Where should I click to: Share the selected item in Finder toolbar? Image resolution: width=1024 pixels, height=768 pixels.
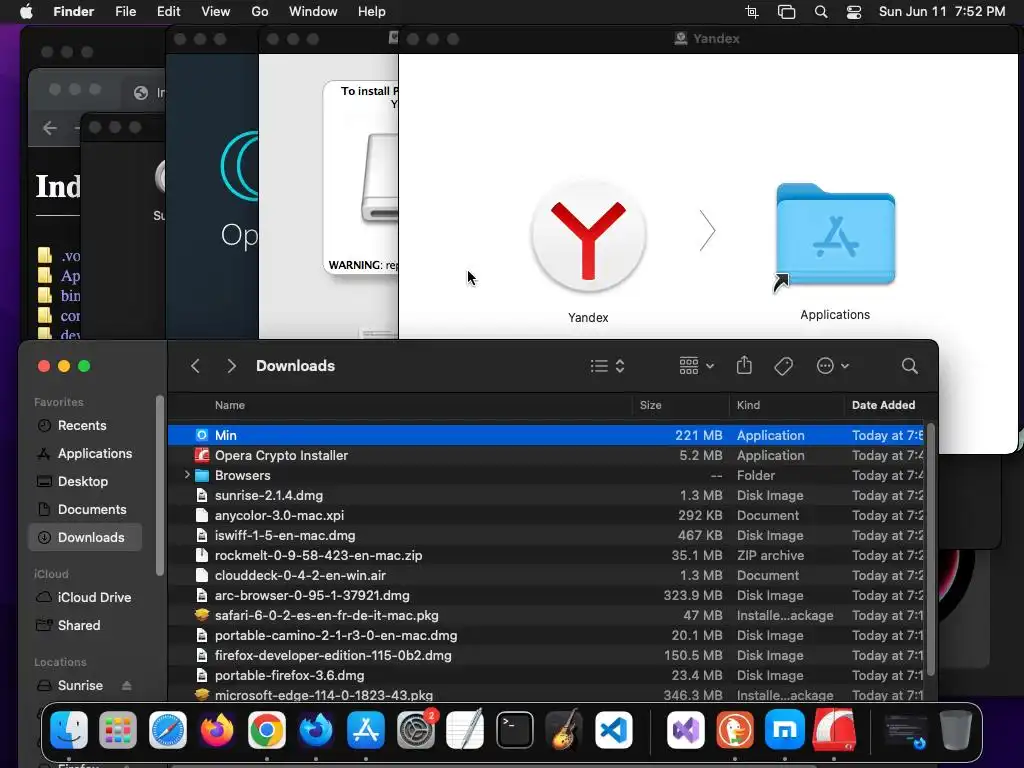tap(744, 365)
